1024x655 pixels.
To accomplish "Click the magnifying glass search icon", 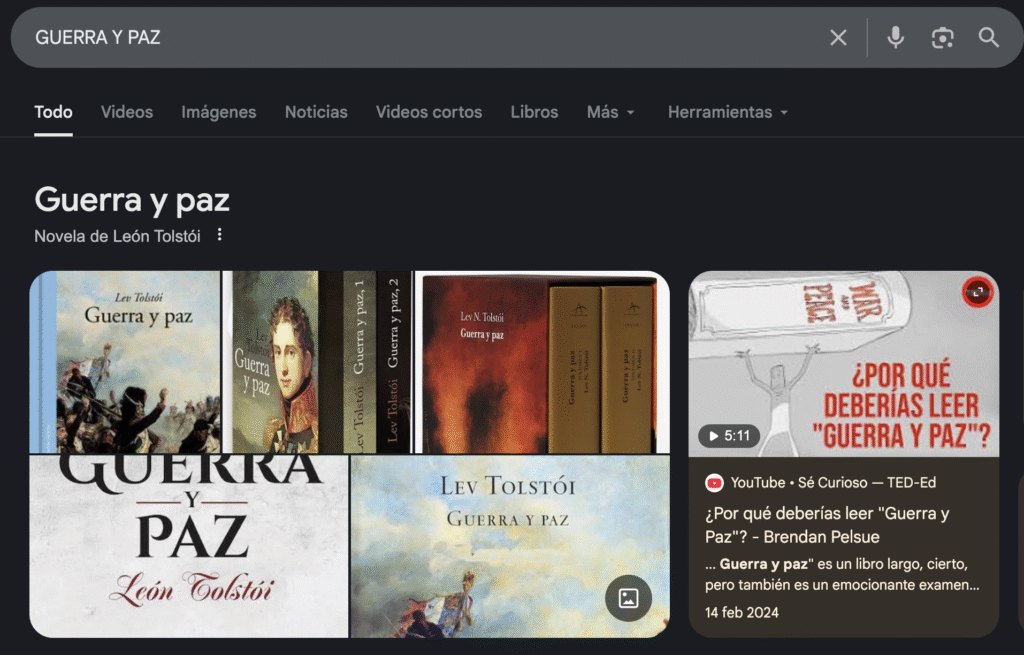I will 988,38.
